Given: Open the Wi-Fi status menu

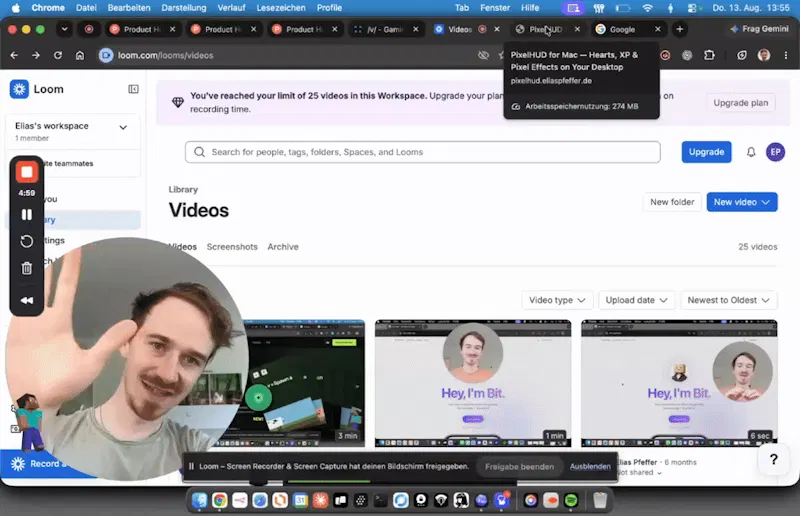Looking at the screenshot, I should (x=647, y=8).
